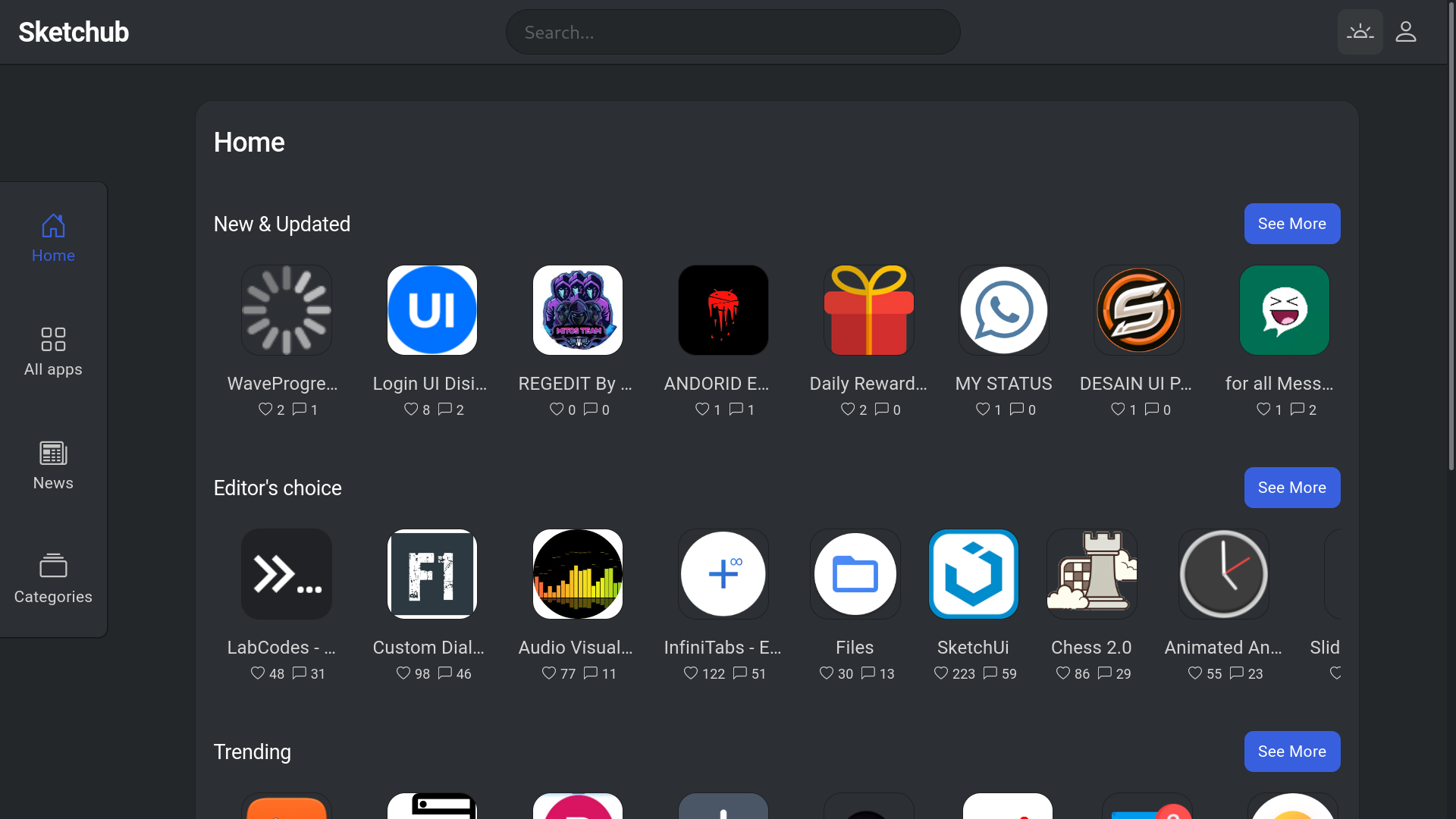
Task: Click See More for Trending
Action: [x=1292, y=752]
